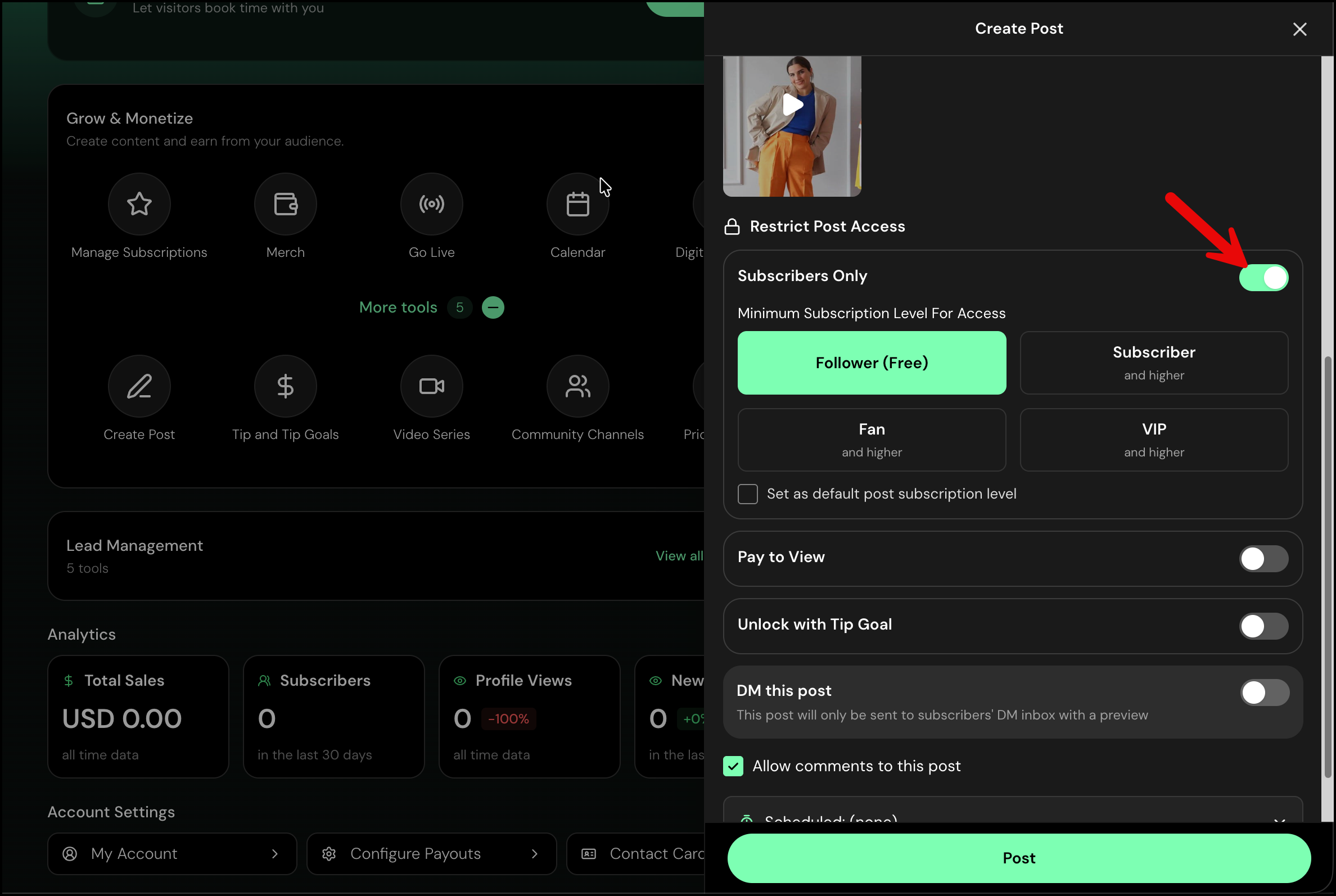Play the uploaded video thumbnail
1336x896 pixels.
coord(792,105)
